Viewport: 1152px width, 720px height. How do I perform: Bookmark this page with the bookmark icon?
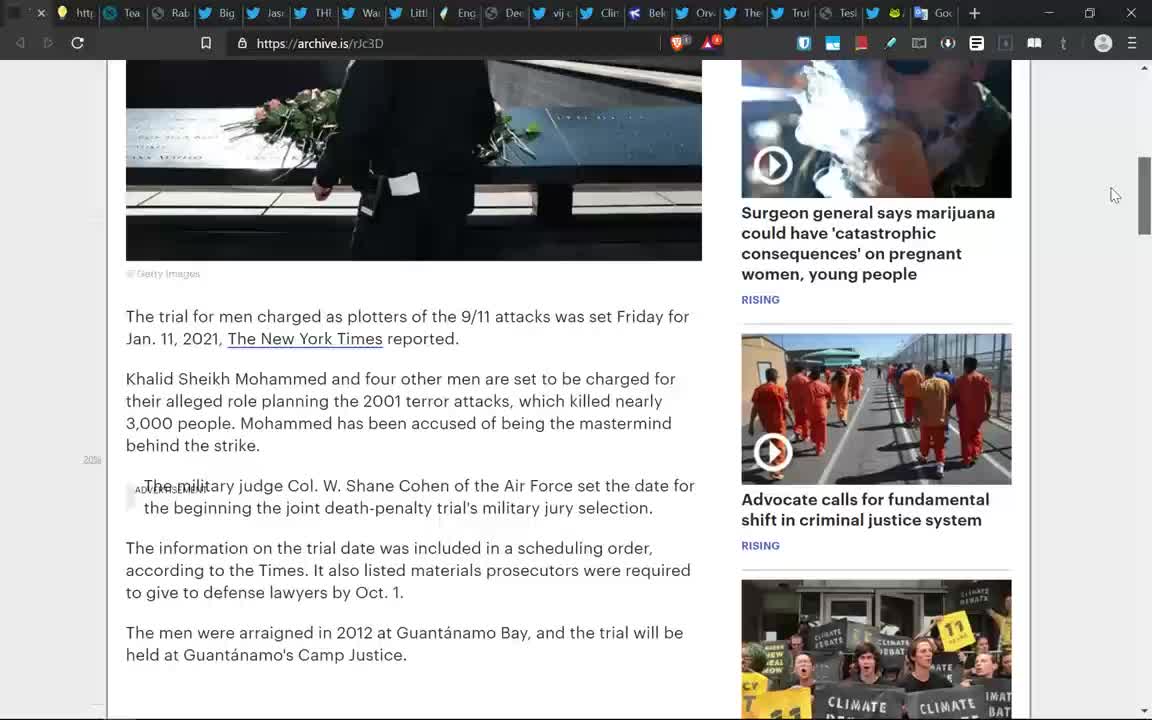[206, 43]
